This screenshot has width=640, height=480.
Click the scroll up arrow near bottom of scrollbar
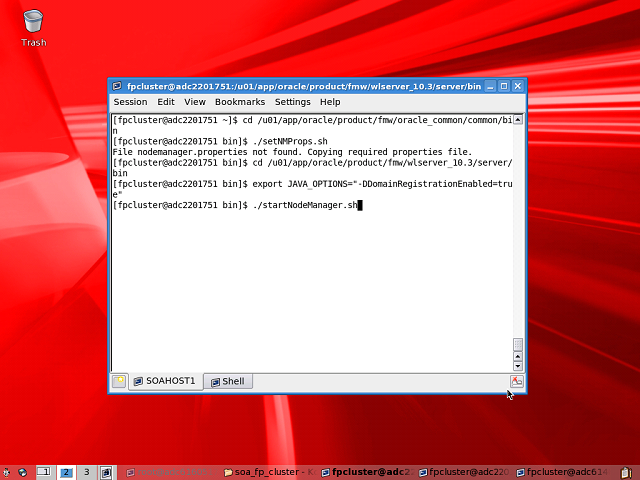click(518, 356)
